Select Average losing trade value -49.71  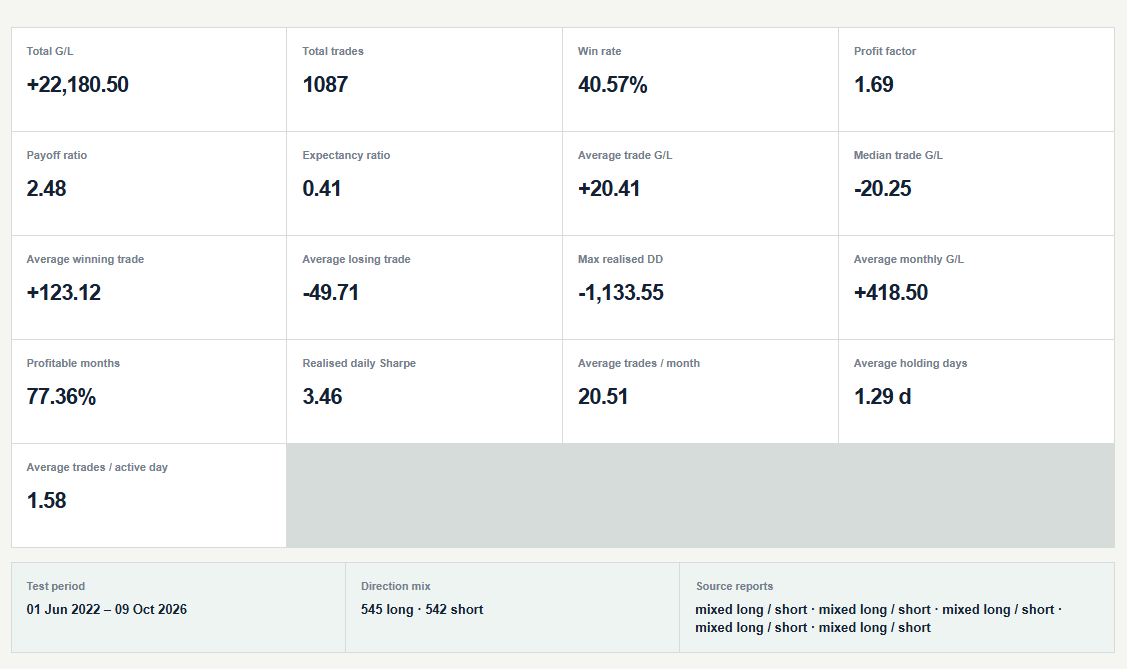tap(331, 293)
